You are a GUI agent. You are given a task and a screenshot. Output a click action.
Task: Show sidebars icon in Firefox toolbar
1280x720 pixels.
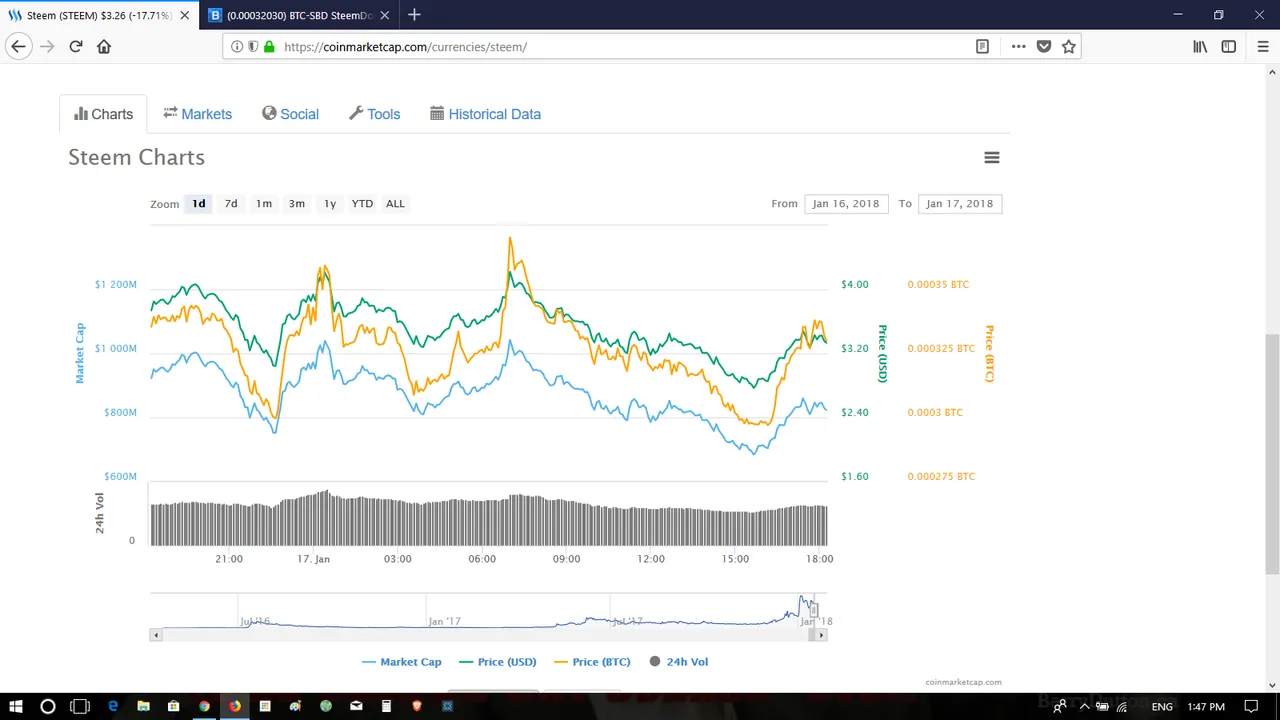(1229, 46)
